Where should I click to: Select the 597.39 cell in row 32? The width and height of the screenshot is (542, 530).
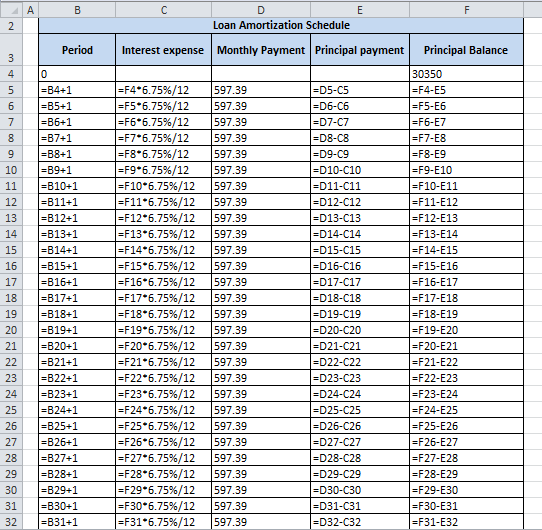[261, 522]
